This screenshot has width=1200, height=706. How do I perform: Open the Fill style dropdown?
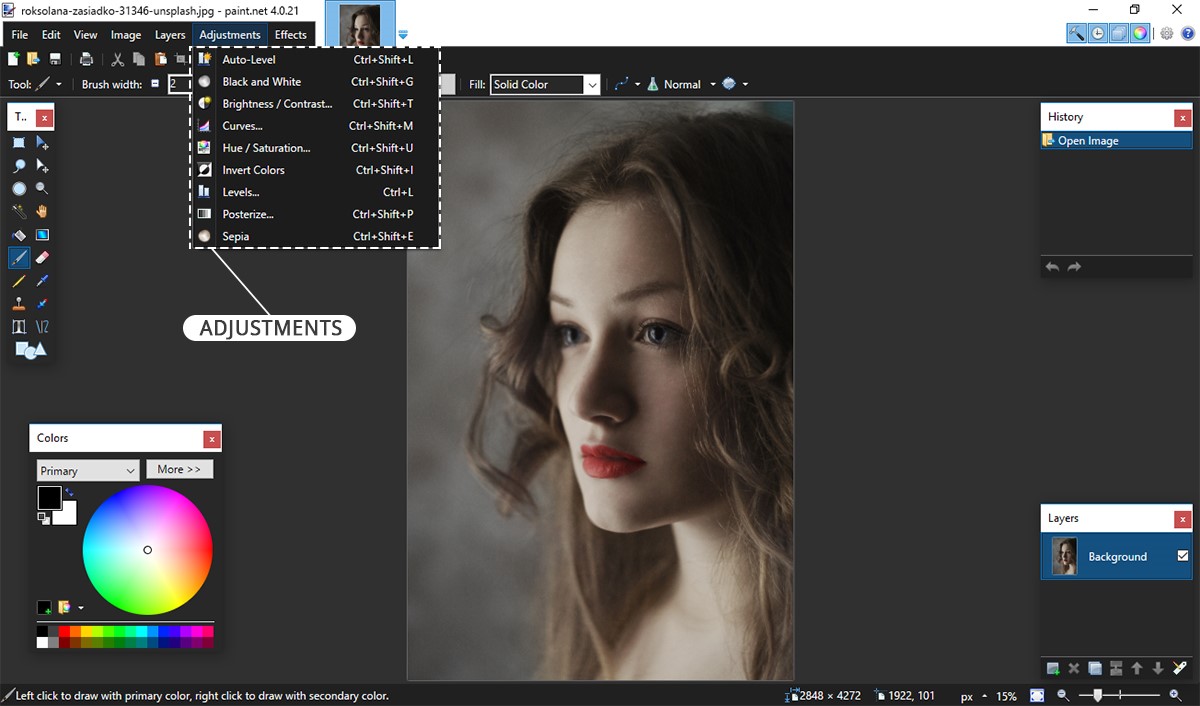(592, 84)
